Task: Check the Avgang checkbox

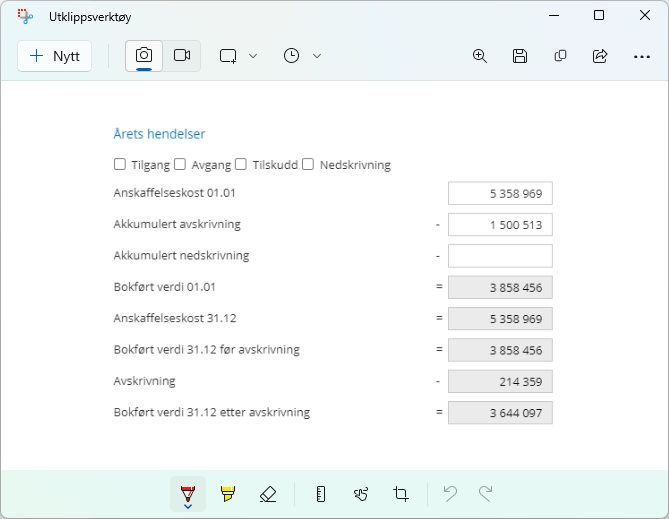Action: (180, 164)
